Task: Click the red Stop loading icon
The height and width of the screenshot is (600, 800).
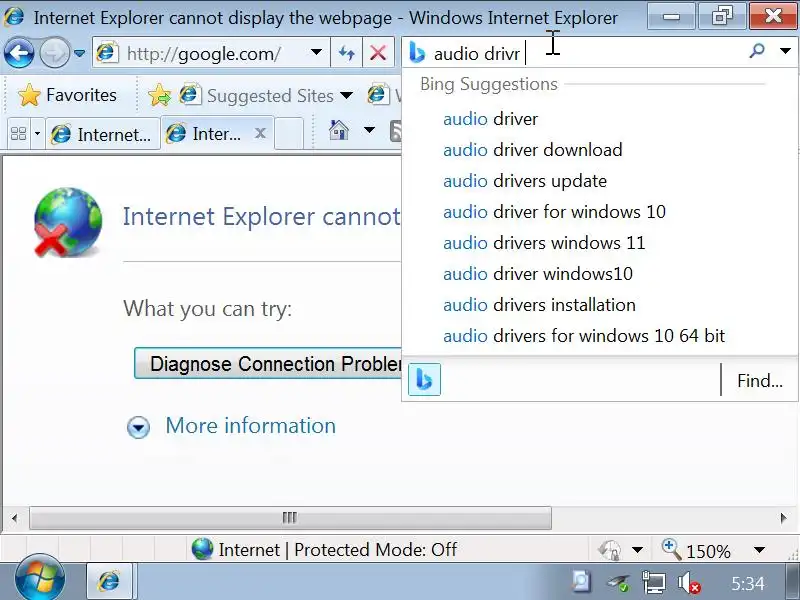Action: [378, 53]
